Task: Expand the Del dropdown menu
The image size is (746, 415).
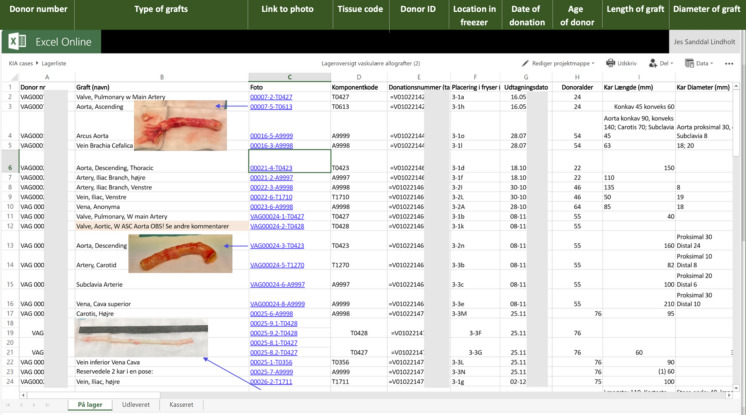Action: [671, 62]
